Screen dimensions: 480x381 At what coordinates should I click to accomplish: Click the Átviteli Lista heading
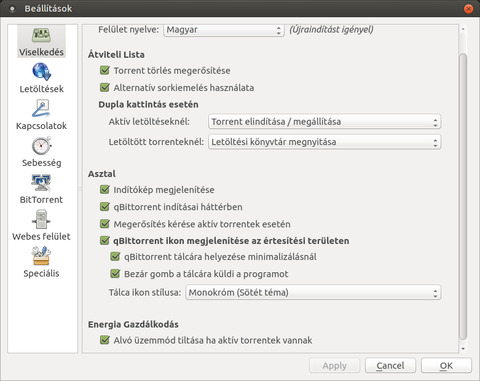pos(116,54)
